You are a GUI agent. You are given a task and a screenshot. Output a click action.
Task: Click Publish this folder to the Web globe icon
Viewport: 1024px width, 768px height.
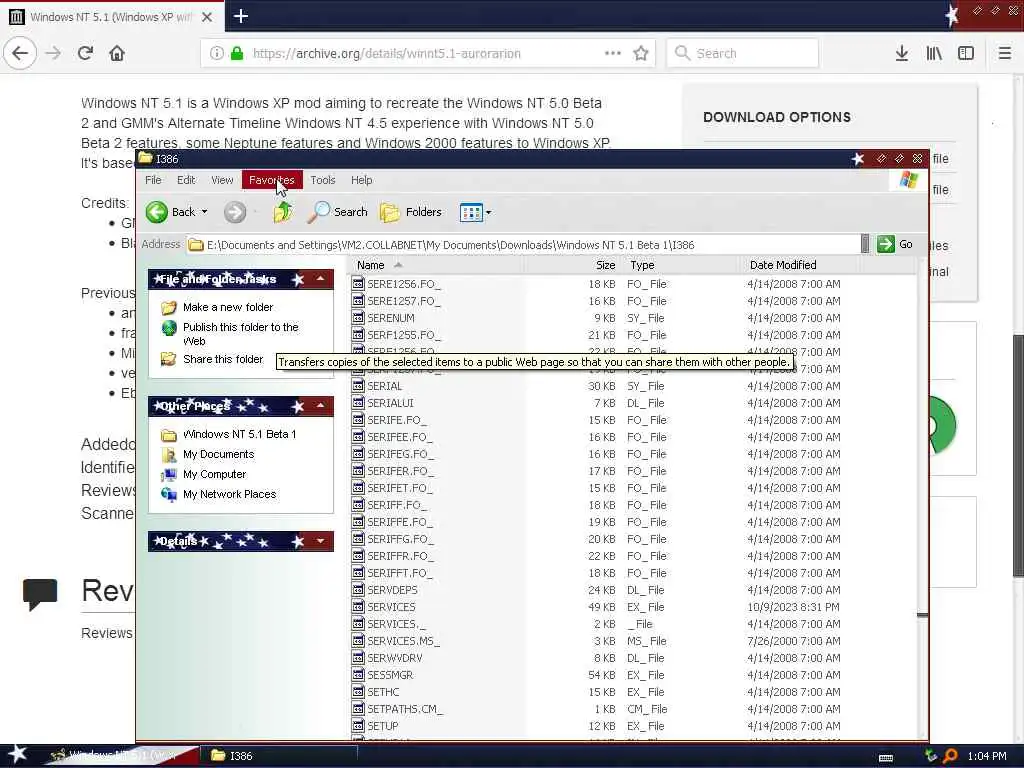(x=169, y=327)
